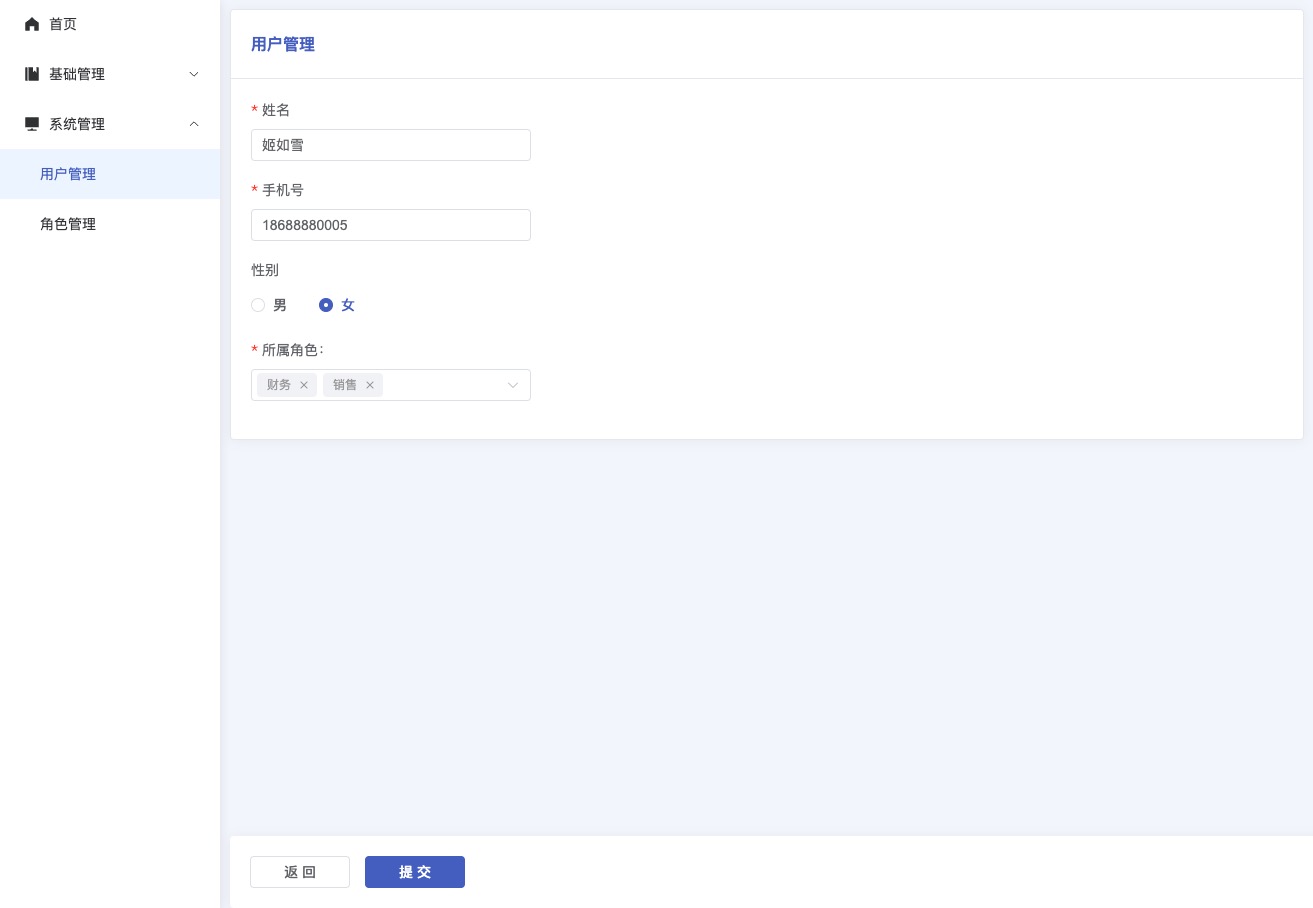This screenshot has height=908, width=1313.
Task: Remove the 财务 role tag
Action: pos(304,385)
